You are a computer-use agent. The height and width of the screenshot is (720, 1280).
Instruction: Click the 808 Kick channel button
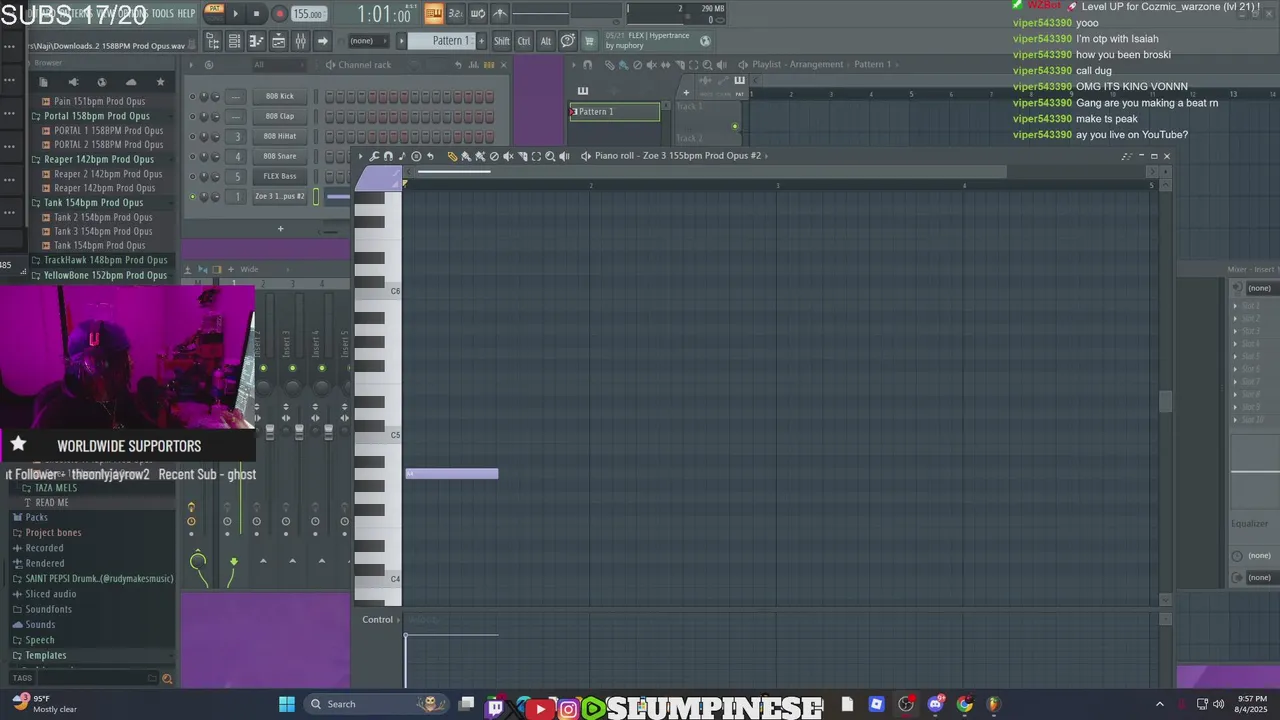coord(280,97)
